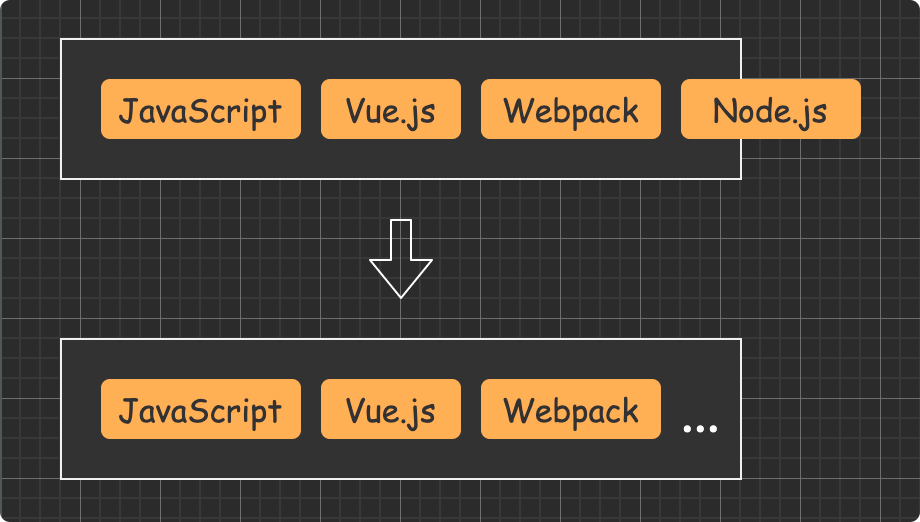
Task: Expand the hidden tags via the ellipsis
Action: (x=700, y=428)
